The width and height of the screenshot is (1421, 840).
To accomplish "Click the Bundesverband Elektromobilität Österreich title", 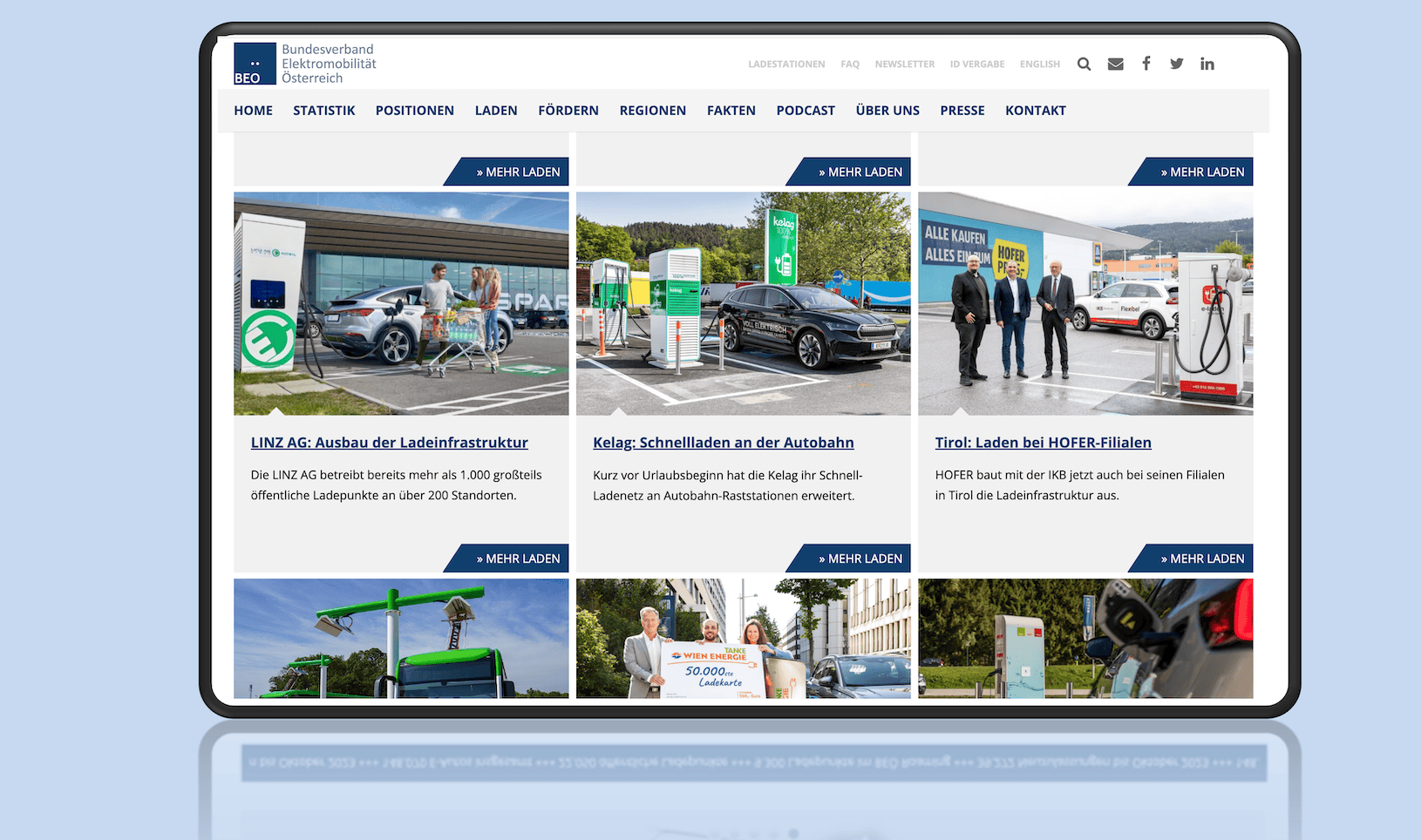I will point(329,64).
